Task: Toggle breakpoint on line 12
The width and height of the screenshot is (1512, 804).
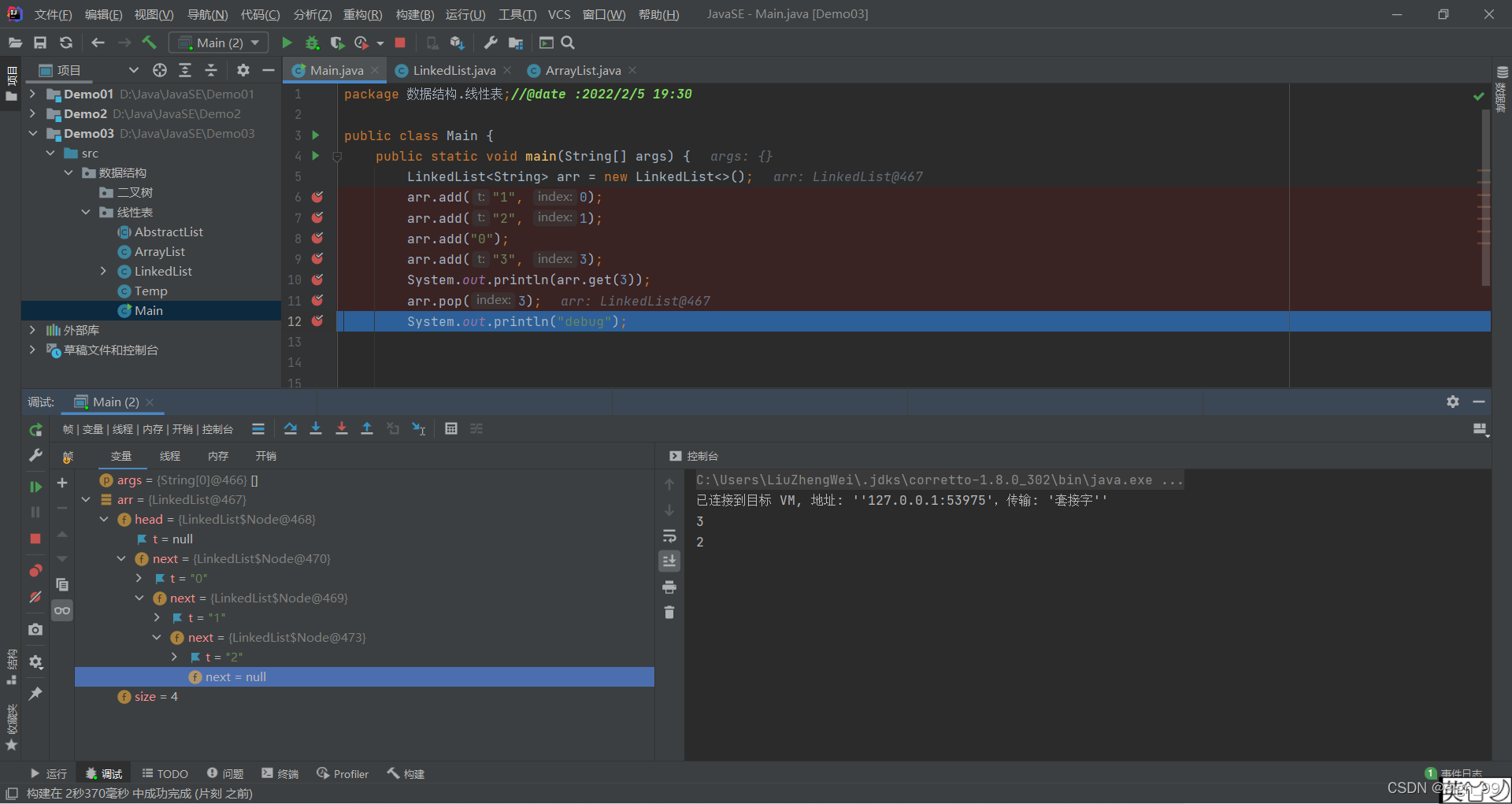Action: pyautogui.click(x=317, y=320)
